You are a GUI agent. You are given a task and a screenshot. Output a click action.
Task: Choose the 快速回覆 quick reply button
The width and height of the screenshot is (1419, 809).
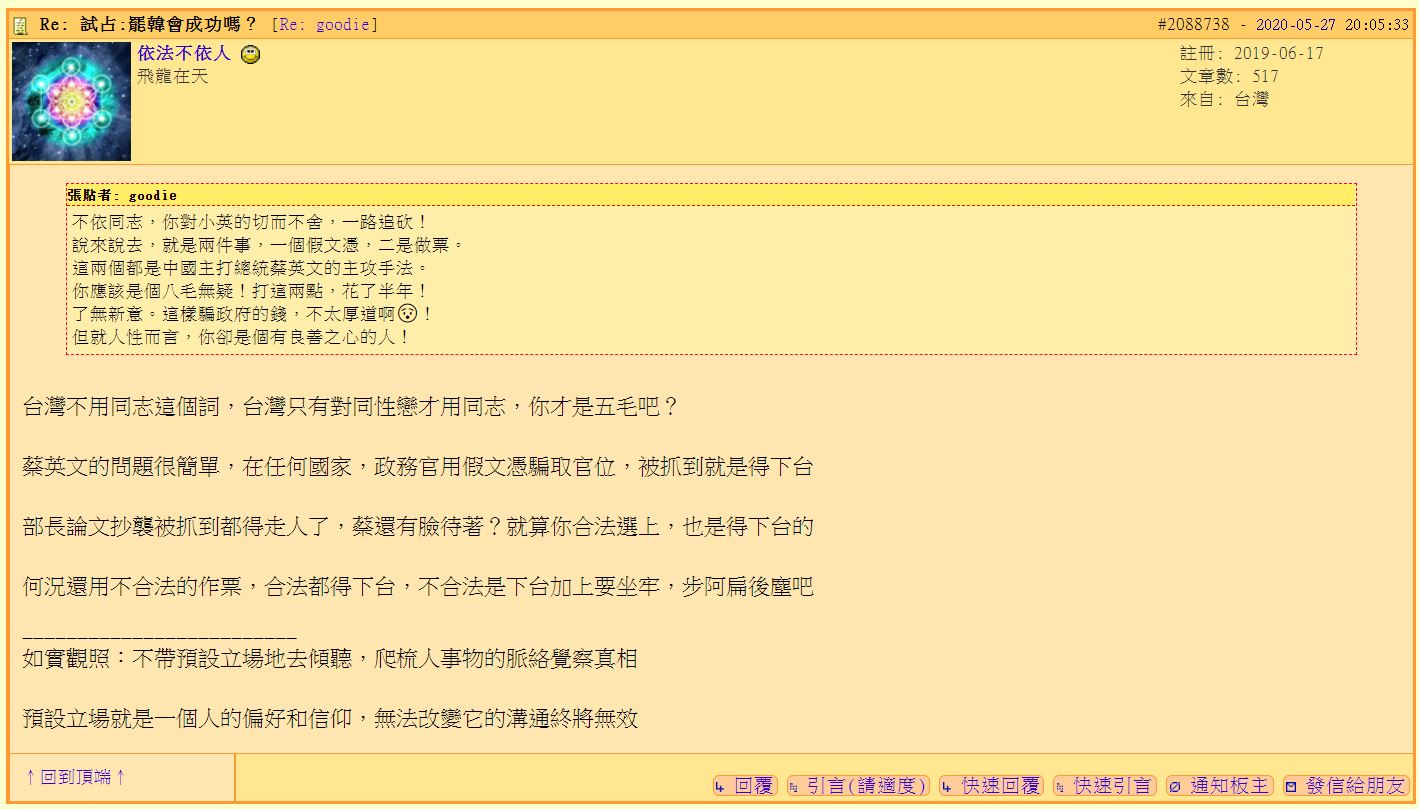(x=991, y=786)
